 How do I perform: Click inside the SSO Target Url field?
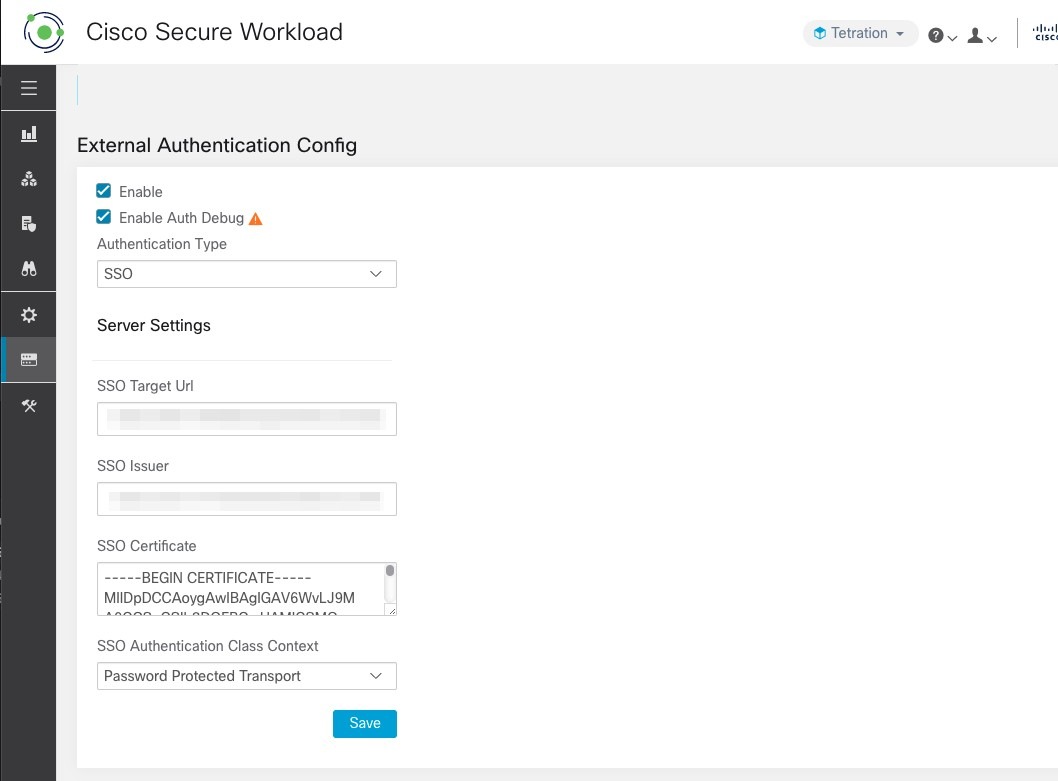coord(246,418)
